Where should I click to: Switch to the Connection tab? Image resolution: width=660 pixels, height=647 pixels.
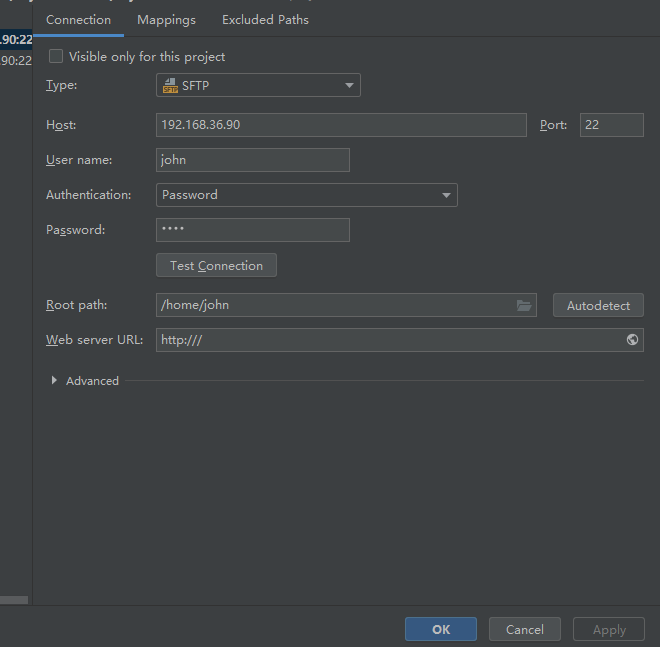78,20
